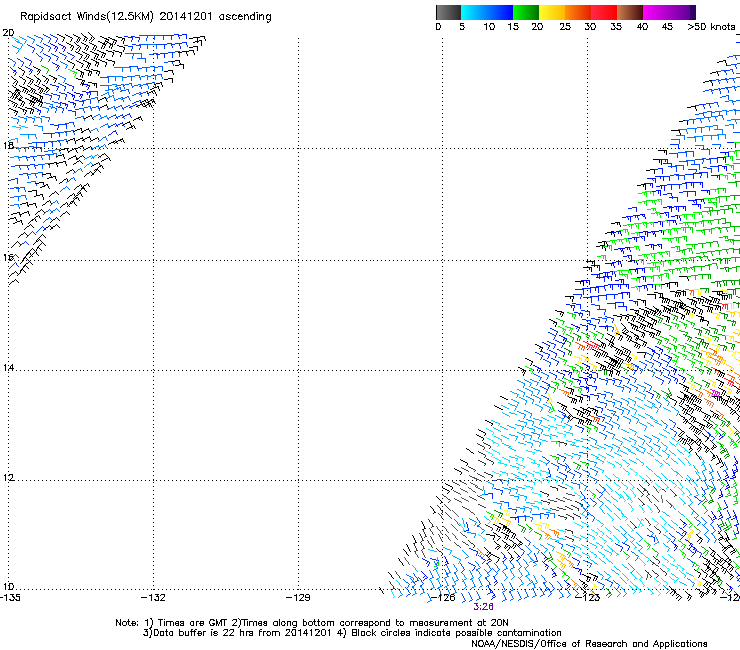Click the 'Rapidscat Winds(12.5KM) 20141201 ascending' title
740x650 pixels.
145,17
